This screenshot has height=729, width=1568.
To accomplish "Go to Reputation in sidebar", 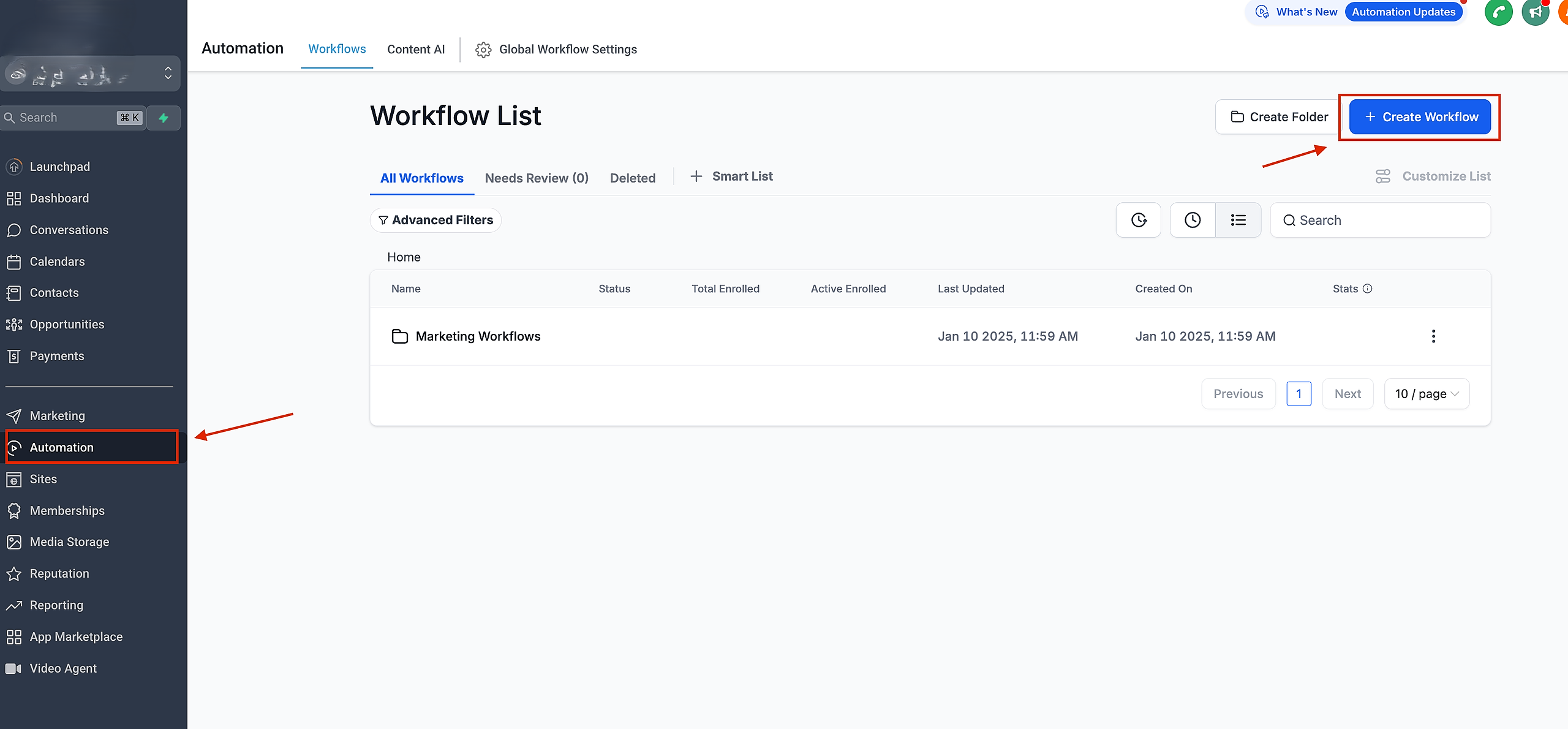I will [59, 574].
